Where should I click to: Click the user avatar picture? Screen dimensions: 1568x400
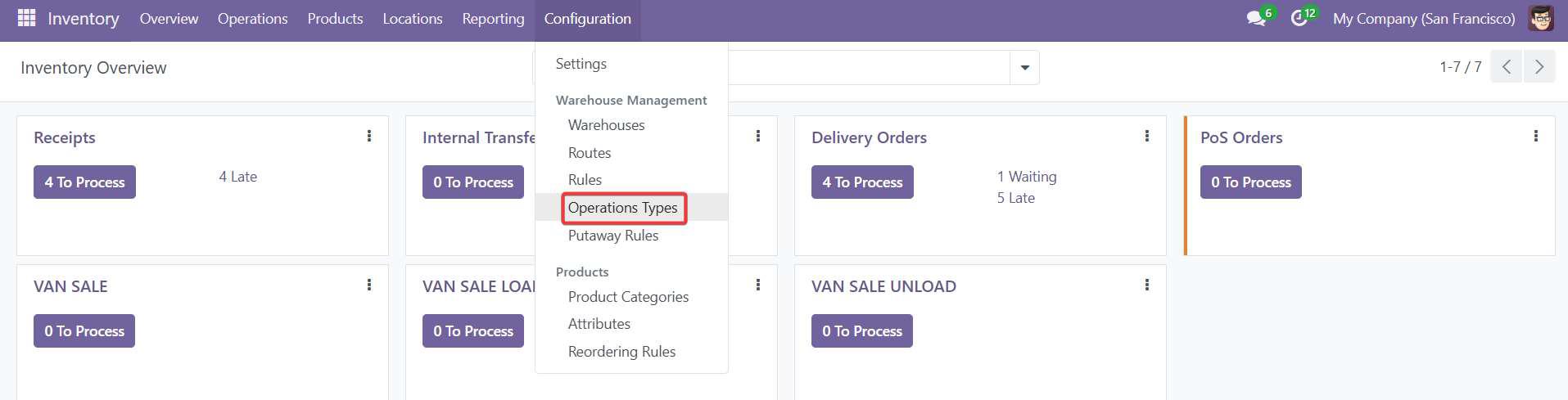1541,19
